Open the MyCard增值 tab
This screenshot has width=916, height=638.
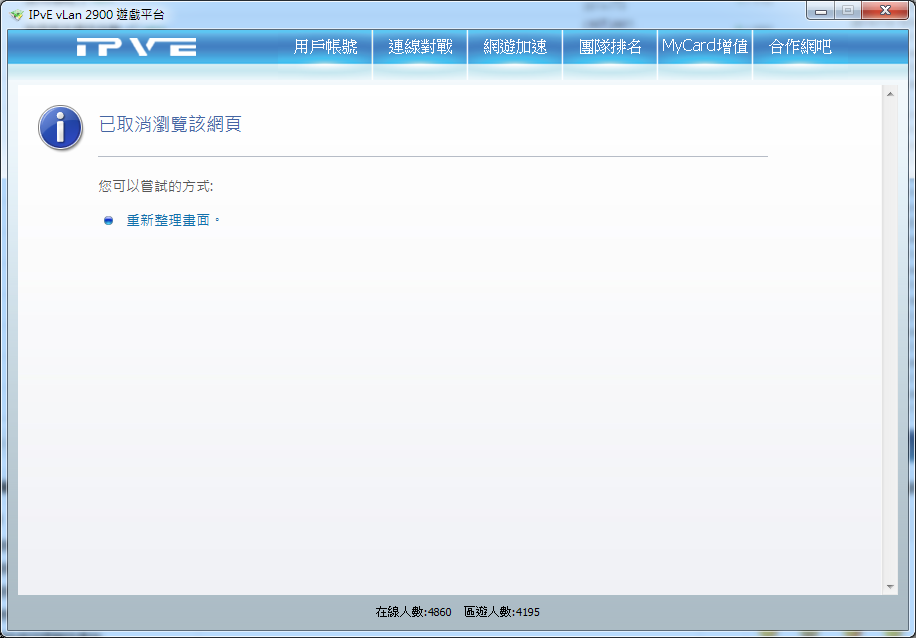[x=705, y=47]
